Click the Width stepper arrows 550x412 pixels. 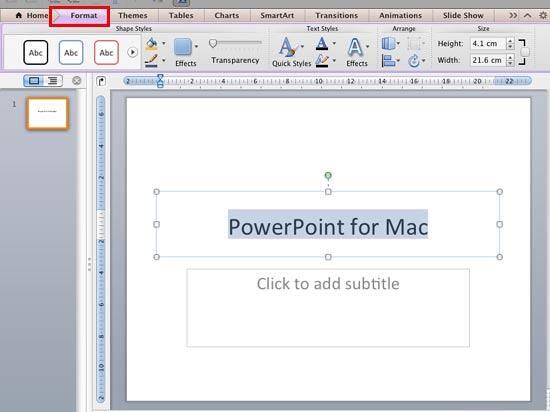pos(510,60)
